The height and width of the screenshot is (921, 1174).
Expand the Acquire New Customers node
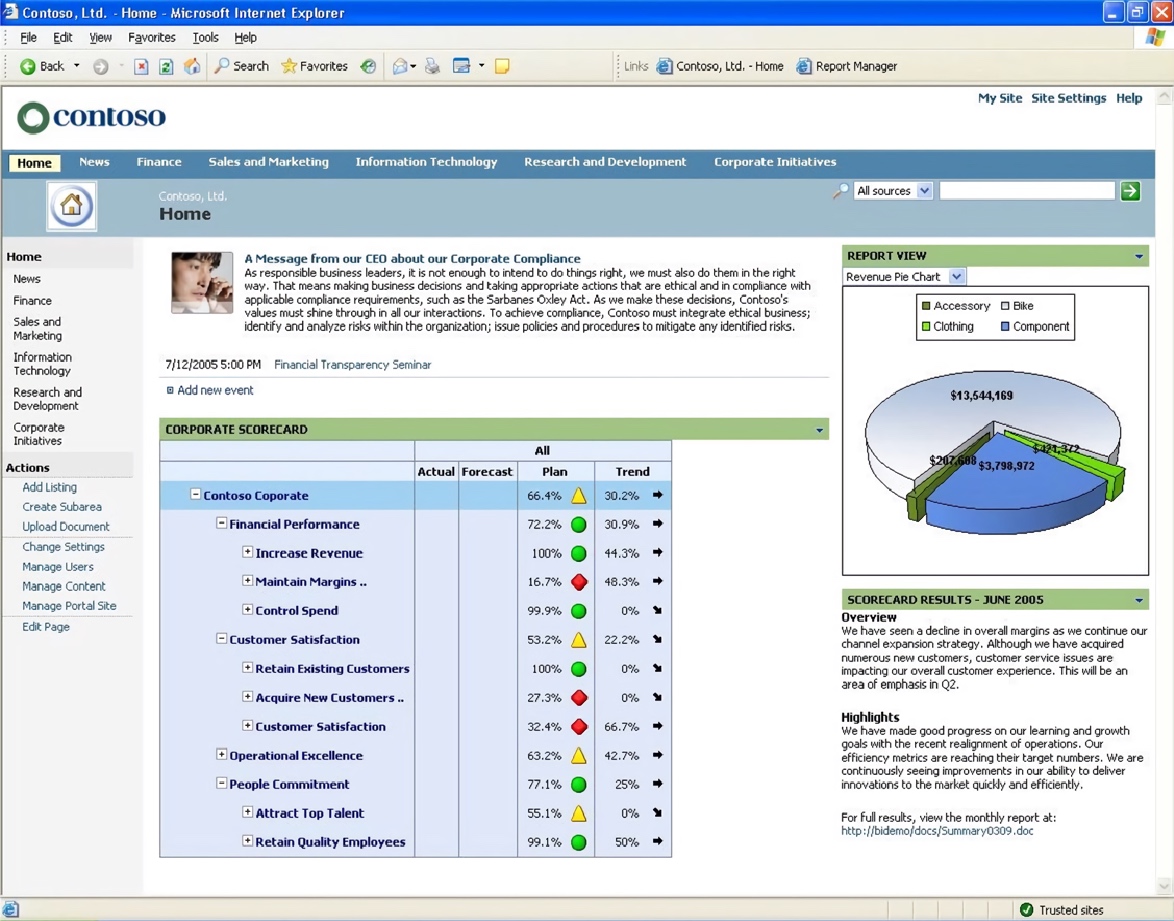(247, 696)
